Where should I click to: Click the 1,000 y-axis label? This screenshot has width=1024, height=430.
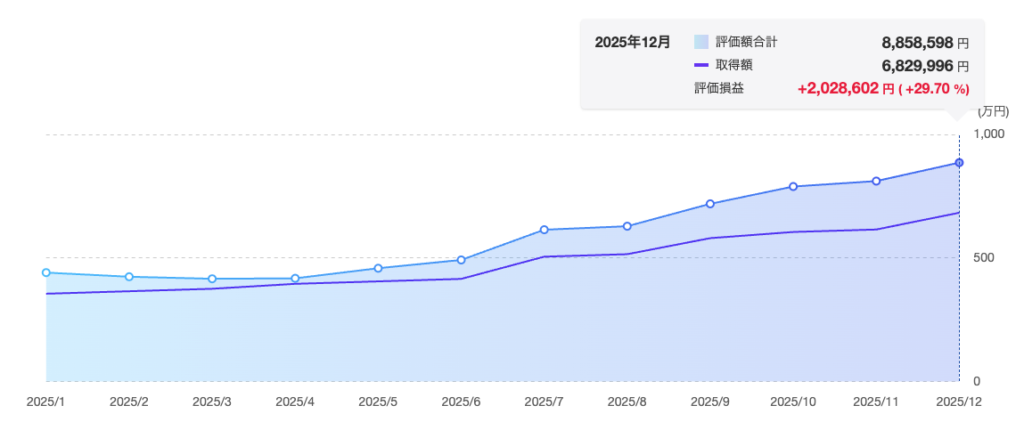point(987,133)
